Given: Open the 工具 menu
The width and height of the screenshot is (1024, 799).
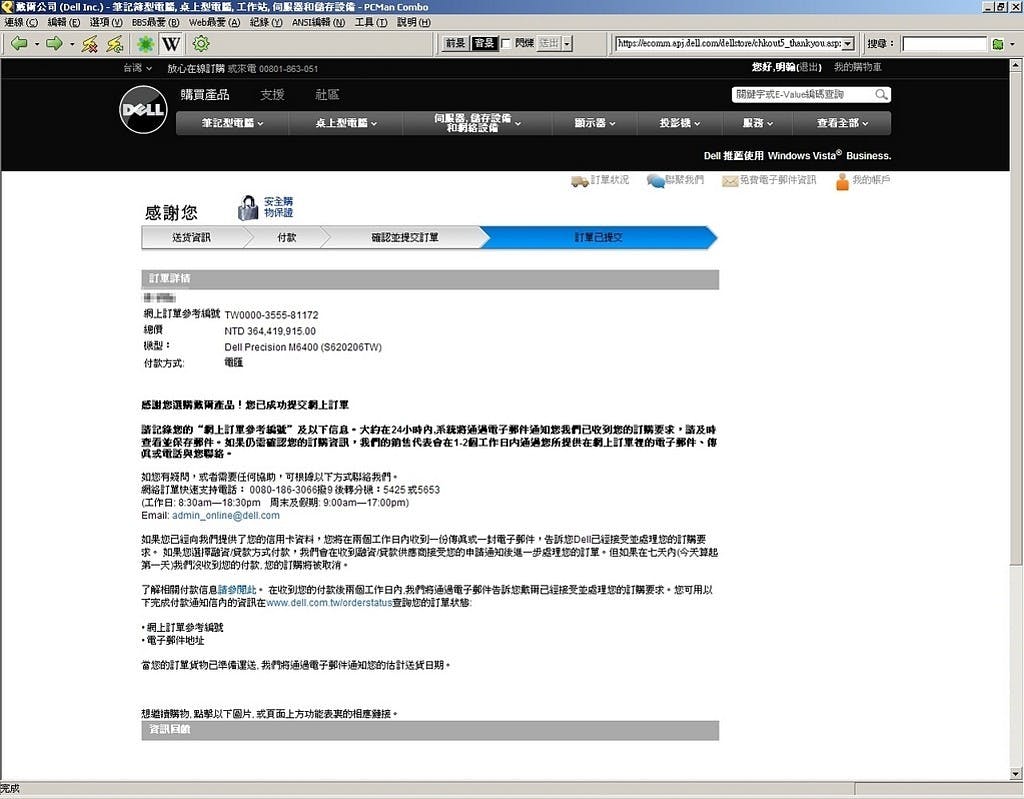Looking at the screenshot, I should (x=371, y=22).
